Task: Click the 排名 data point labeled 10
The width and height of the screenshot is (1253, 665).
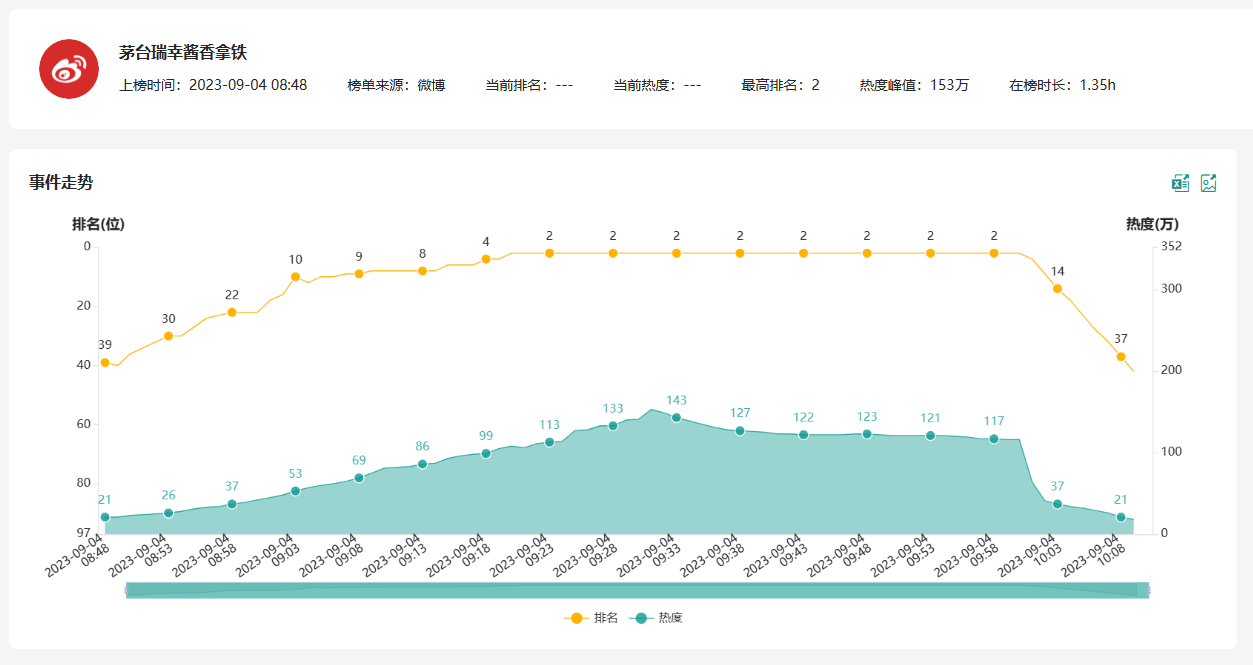Action: click(x=295, y=277)
